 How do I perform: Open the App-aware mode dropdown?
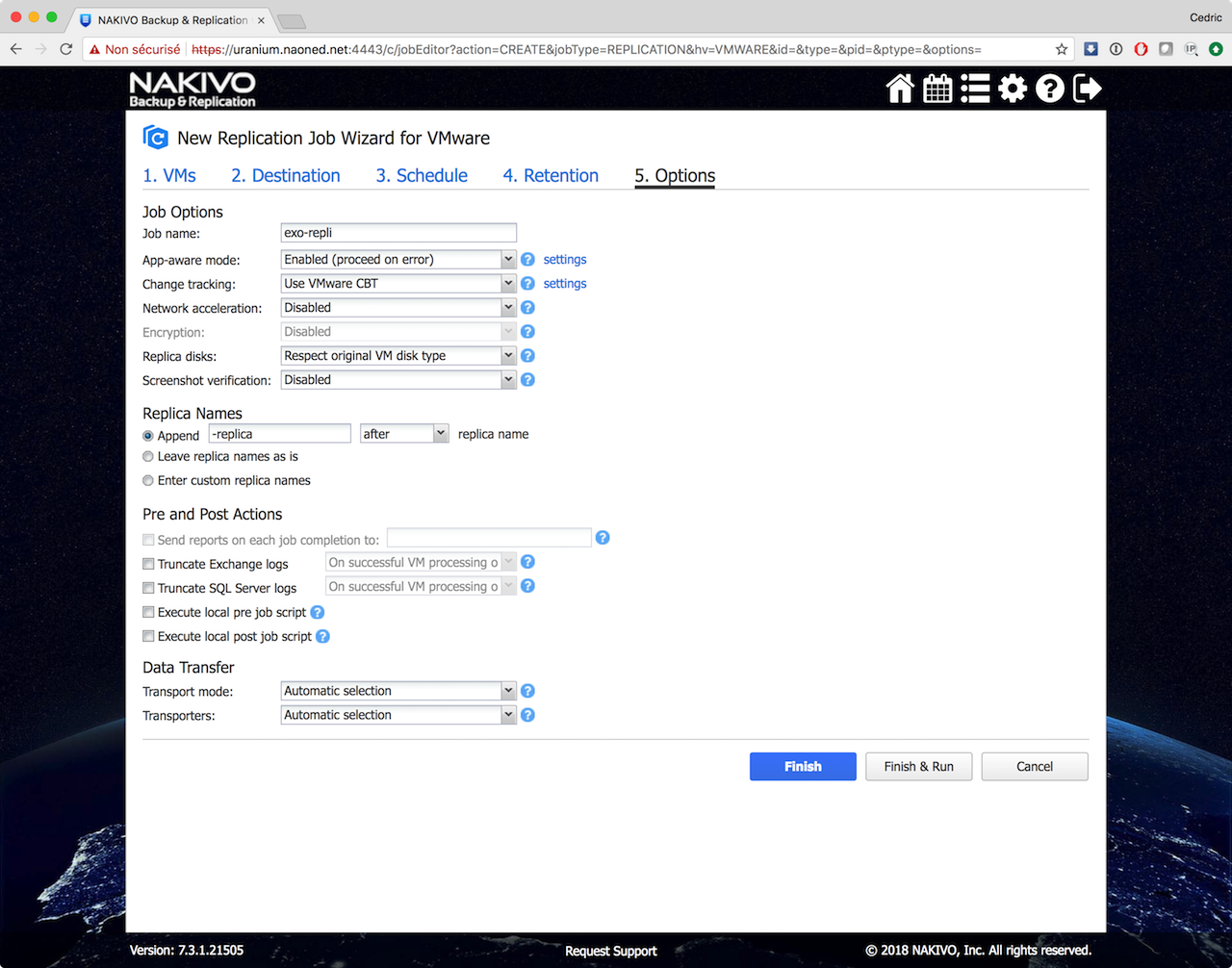click(x=398, y=260)
